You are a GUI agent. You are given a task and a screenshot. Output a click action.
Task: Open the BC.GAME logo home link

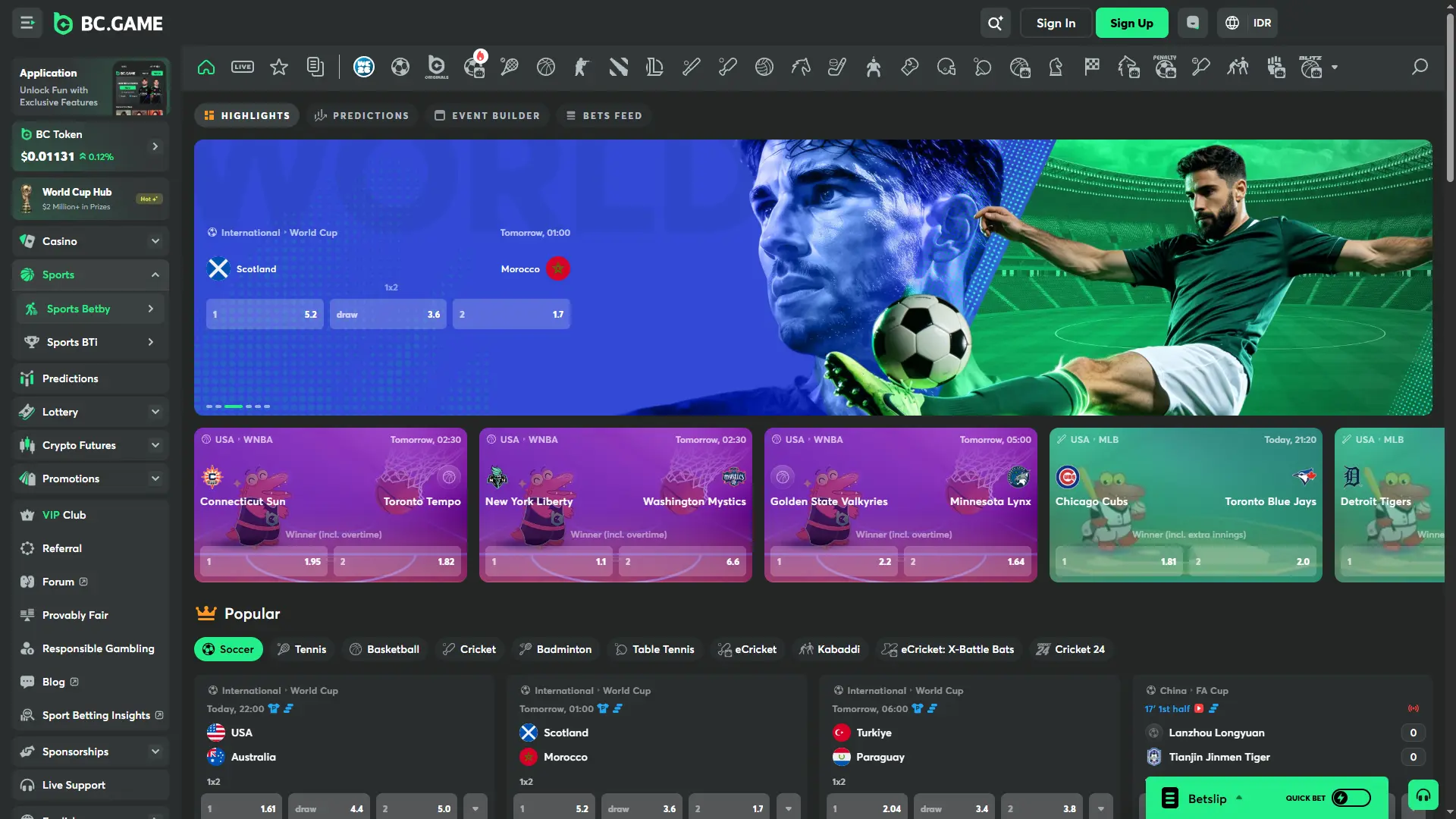(108, 24)
